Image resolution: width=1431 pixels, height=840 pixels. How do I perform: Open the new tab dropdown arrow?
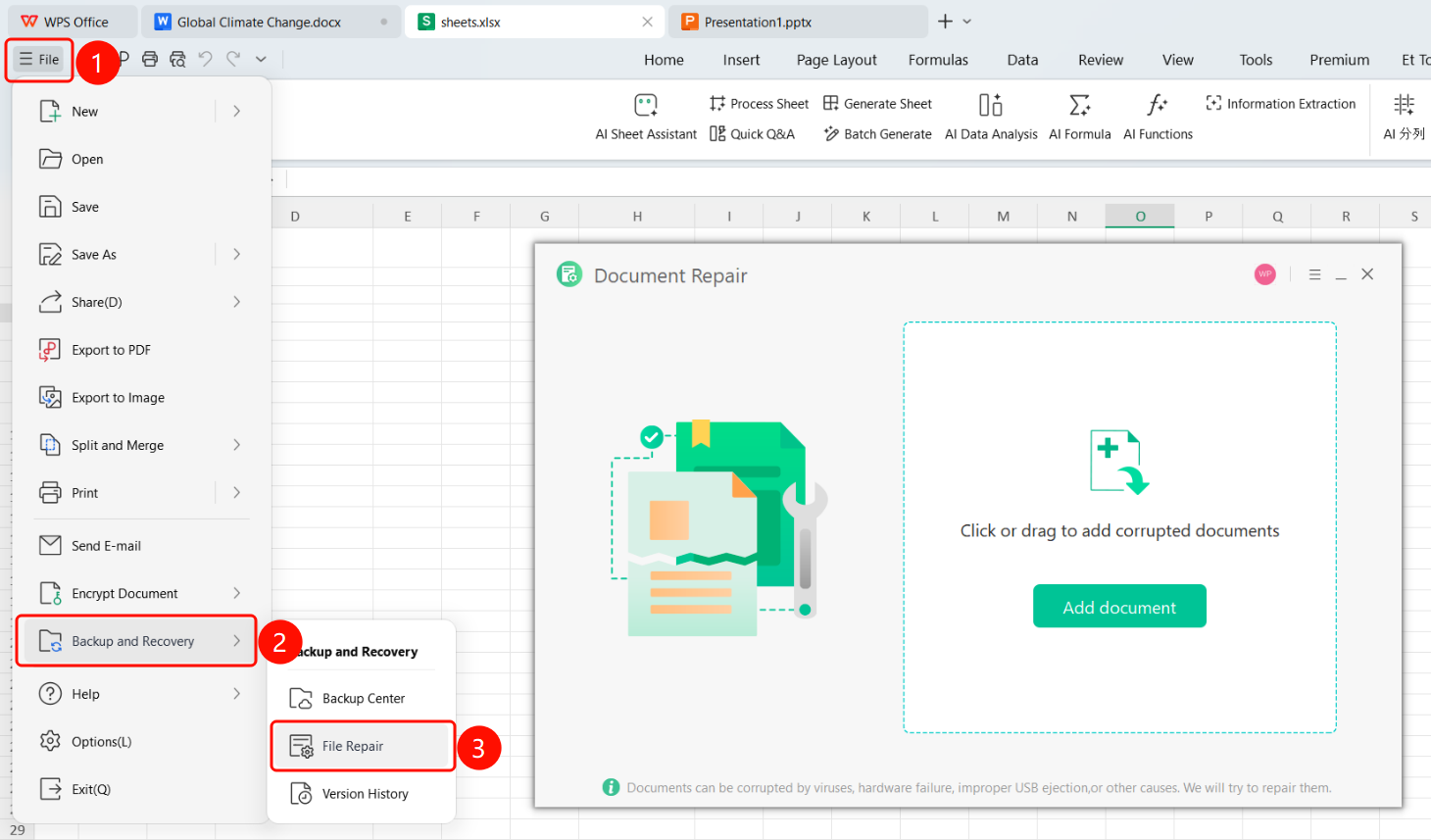pyautogui.click(x=967, y=22)
